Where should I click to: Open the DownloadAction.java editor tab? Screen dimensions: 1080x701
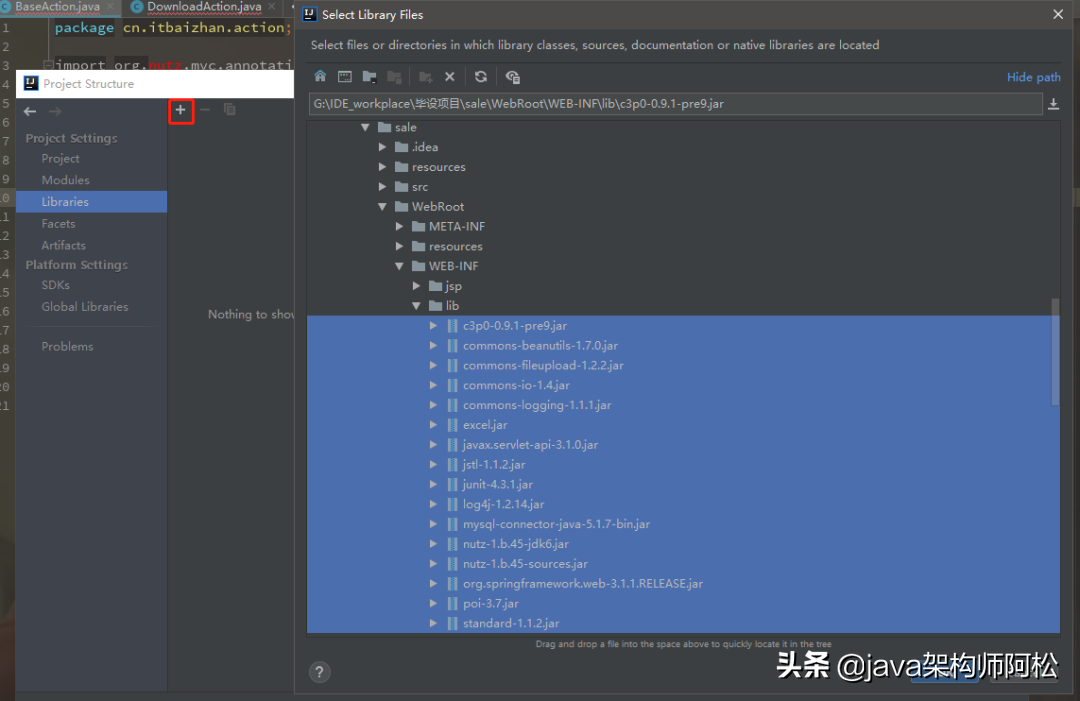pos(203,7)
